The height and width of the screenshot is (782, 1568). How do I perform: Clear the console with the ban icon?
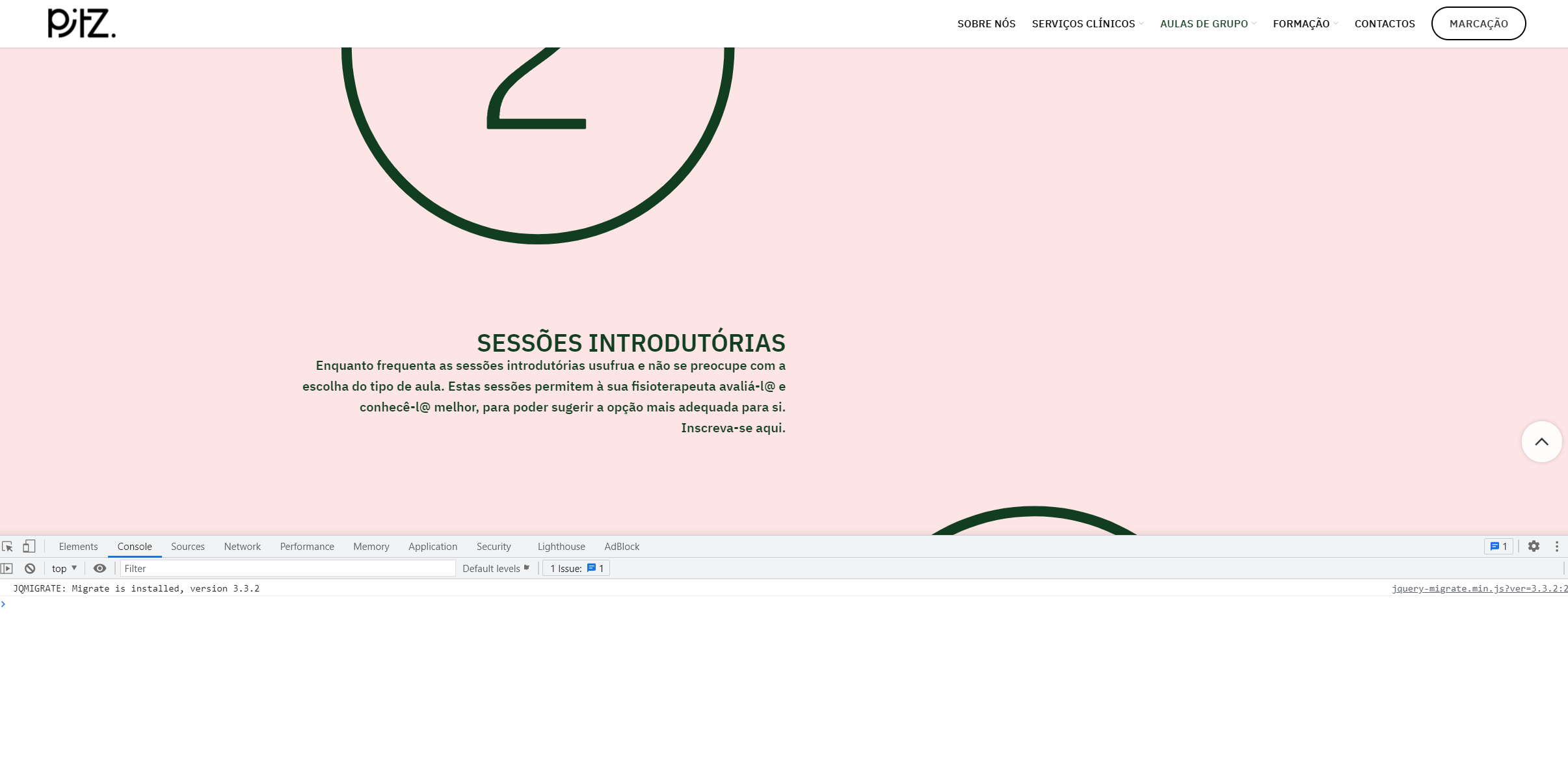[x=30, y=569]
